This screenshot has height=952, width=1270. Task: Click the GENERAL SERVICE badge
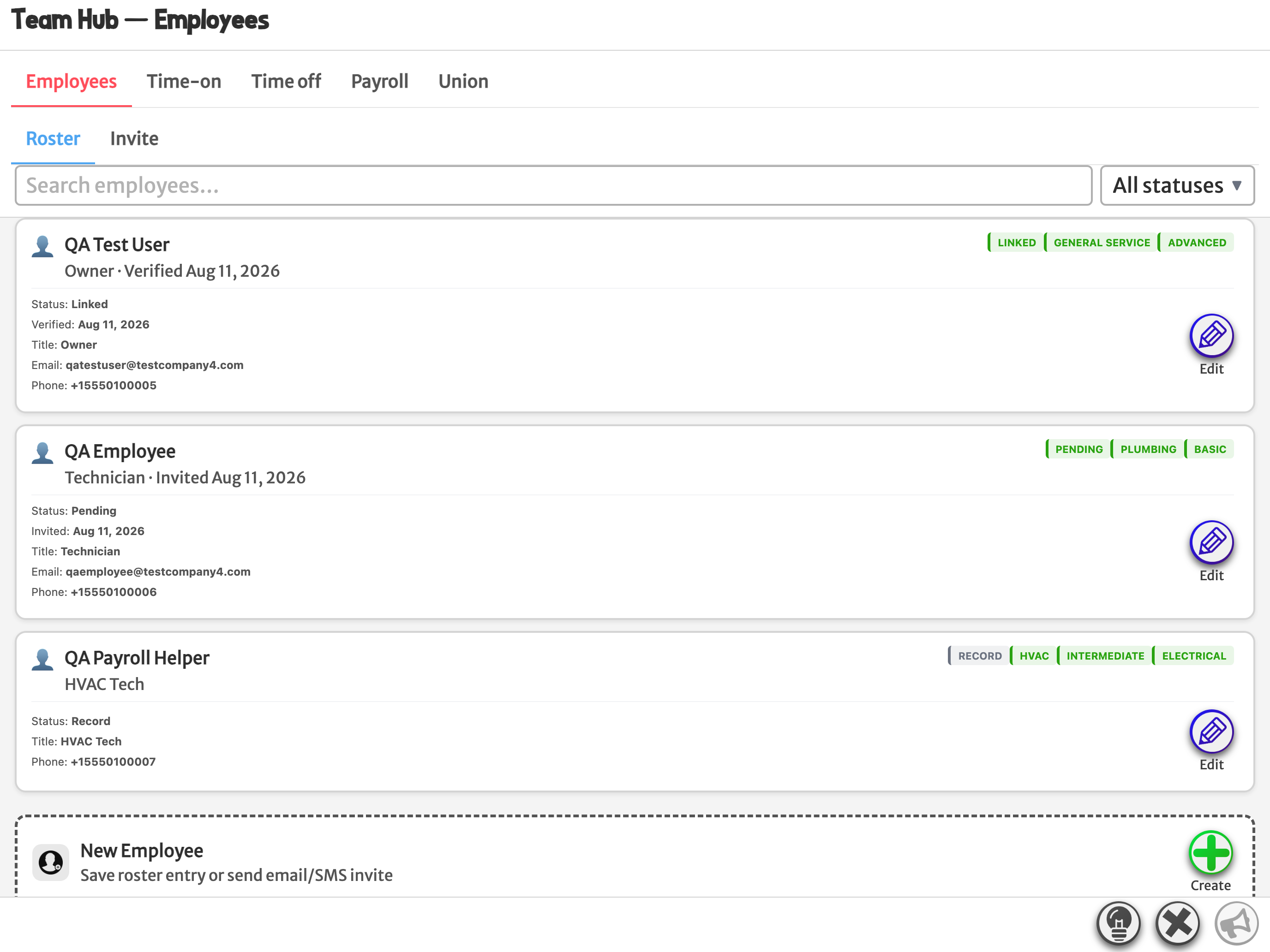click(x=1101, y=243)
